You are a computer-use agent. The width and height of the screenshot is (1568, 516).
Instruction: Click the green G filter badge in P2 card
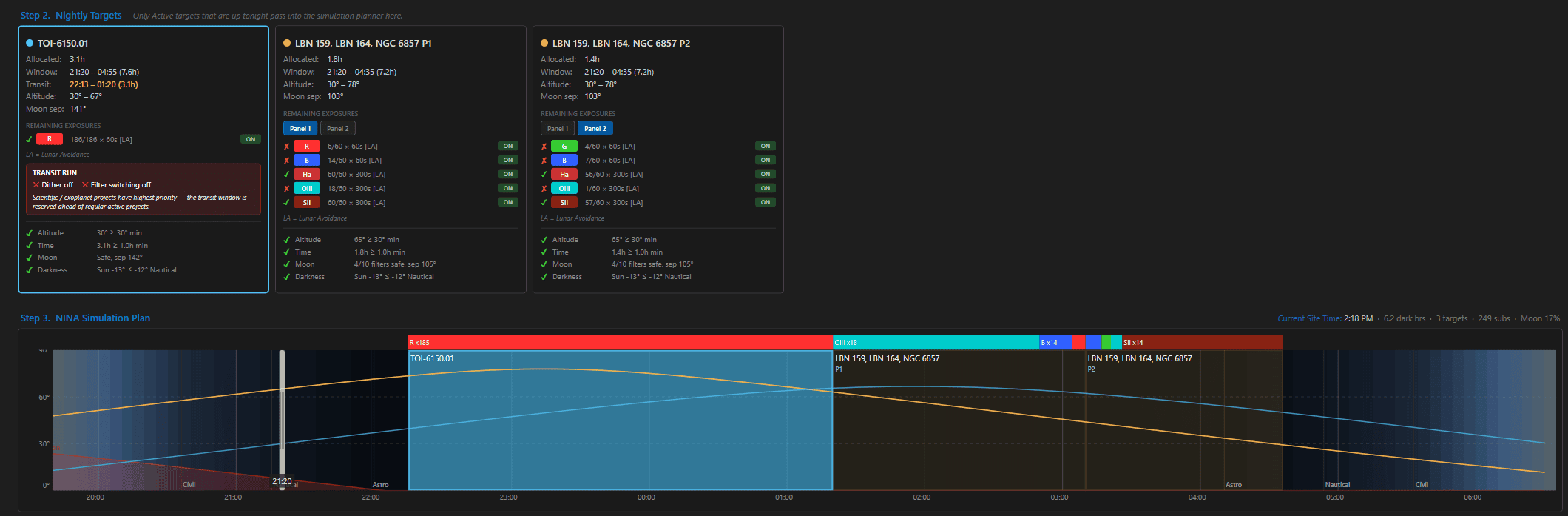click(564, 146)
